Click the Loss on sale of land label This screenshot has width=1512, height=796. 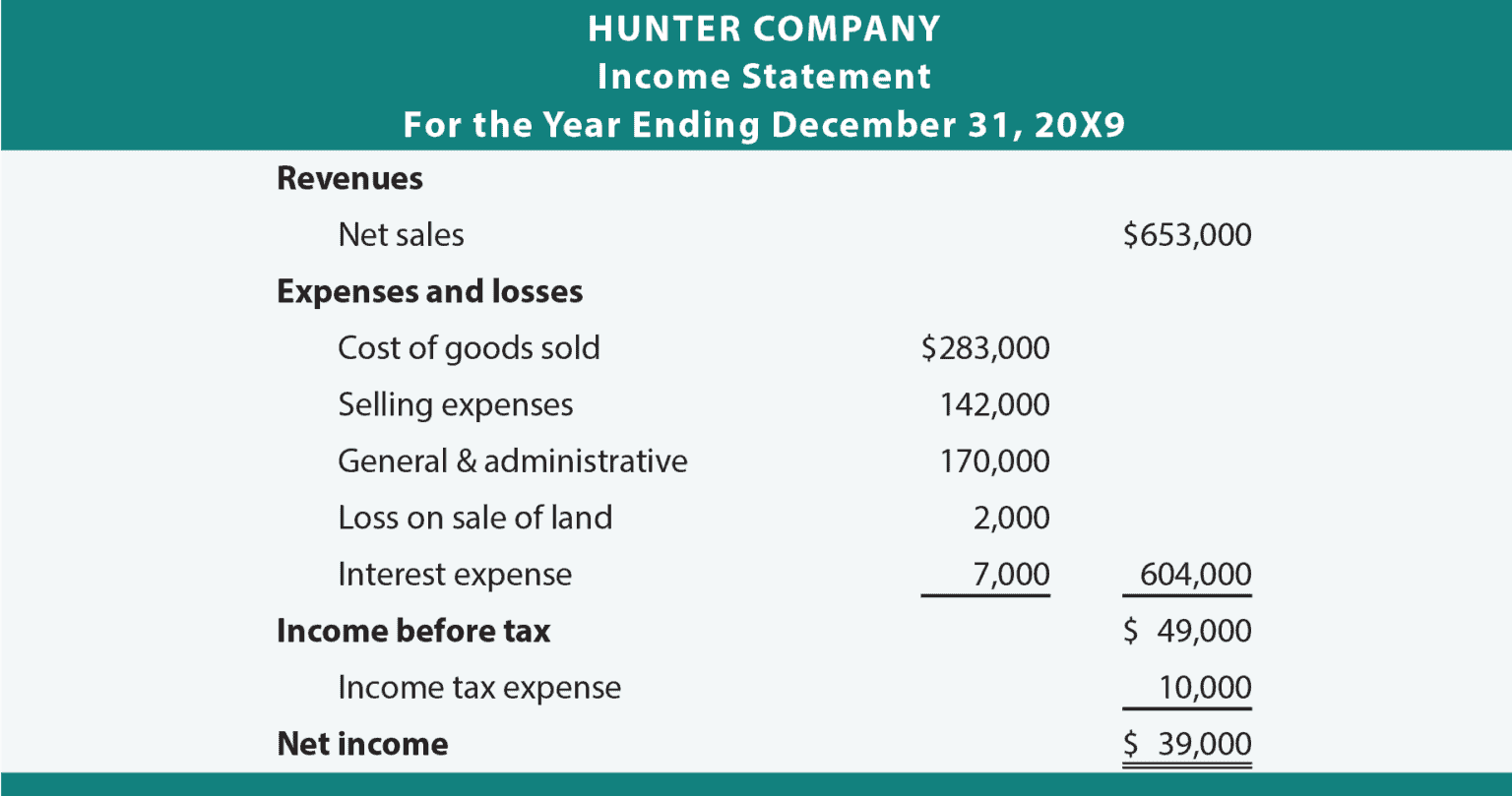pyautogui.click(x=474, y=518)
